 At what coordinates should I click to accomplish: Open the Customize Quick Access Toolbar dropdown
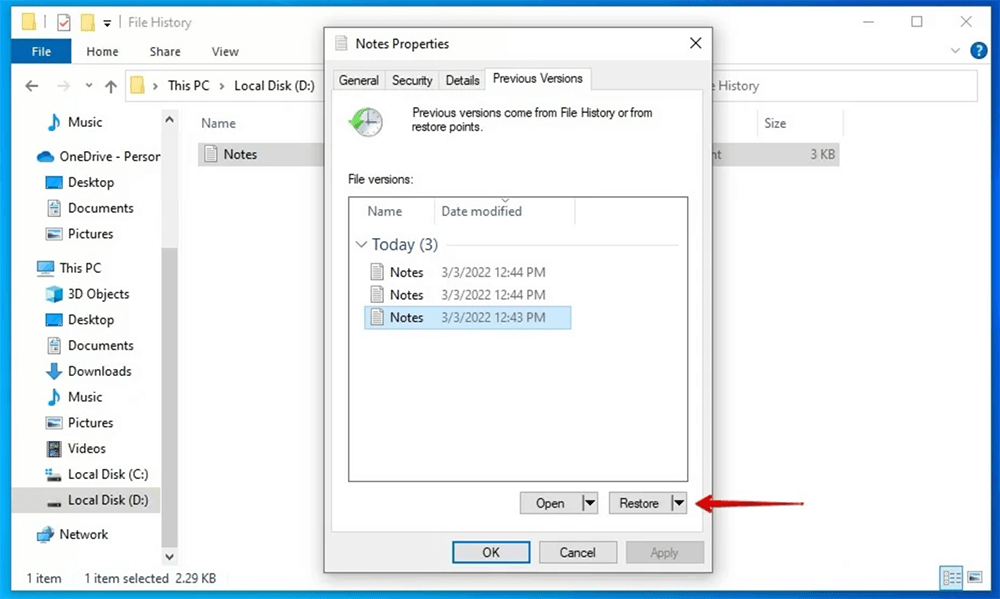tap(106, 21)
